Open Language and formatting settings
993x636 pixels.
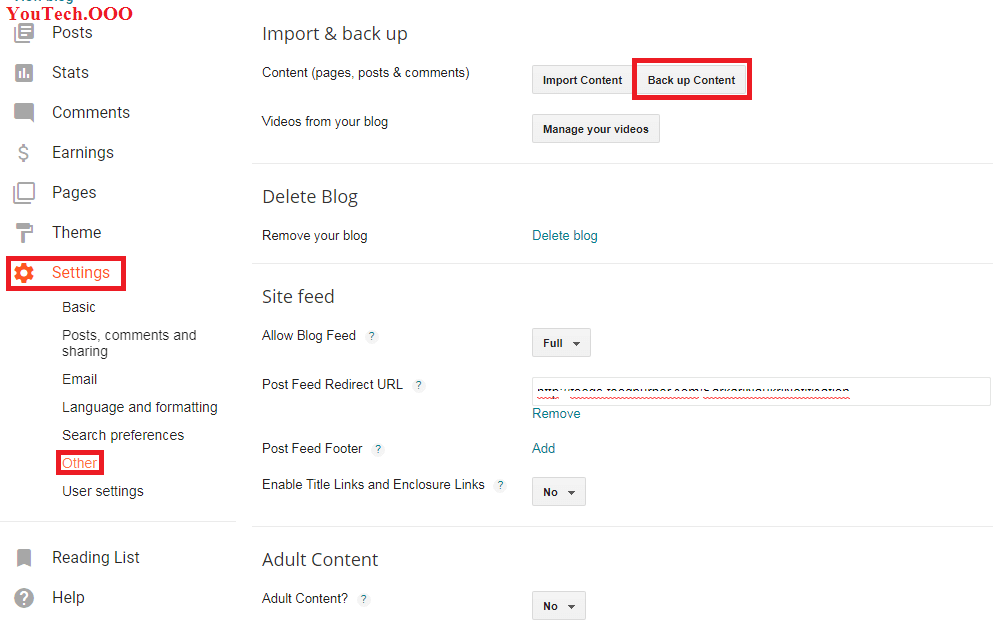click(x=140, y=407)
